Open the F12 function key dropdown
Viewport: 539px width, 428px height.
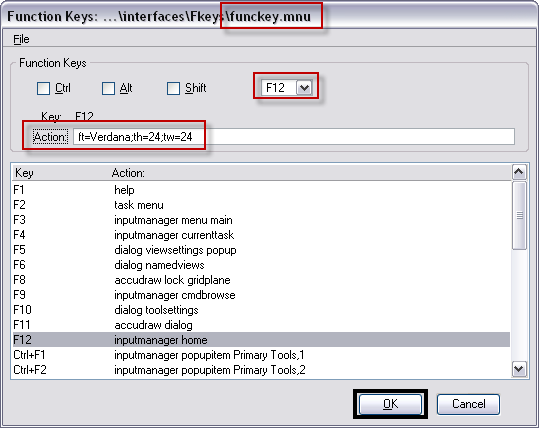pyautogui.click(x=304, y=88)
